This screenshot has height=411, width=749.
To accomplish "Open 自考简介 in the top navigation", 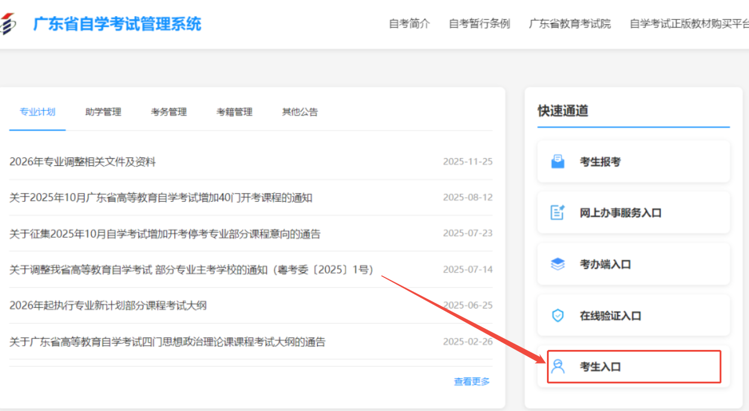I will pyautogui.click(x=409, y=24).
